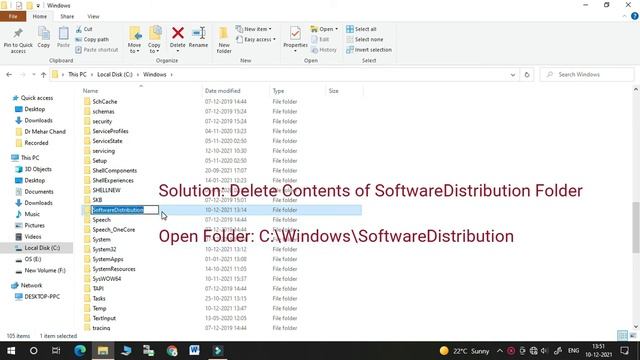Click the red Delete icon

[x=178, y=33]
